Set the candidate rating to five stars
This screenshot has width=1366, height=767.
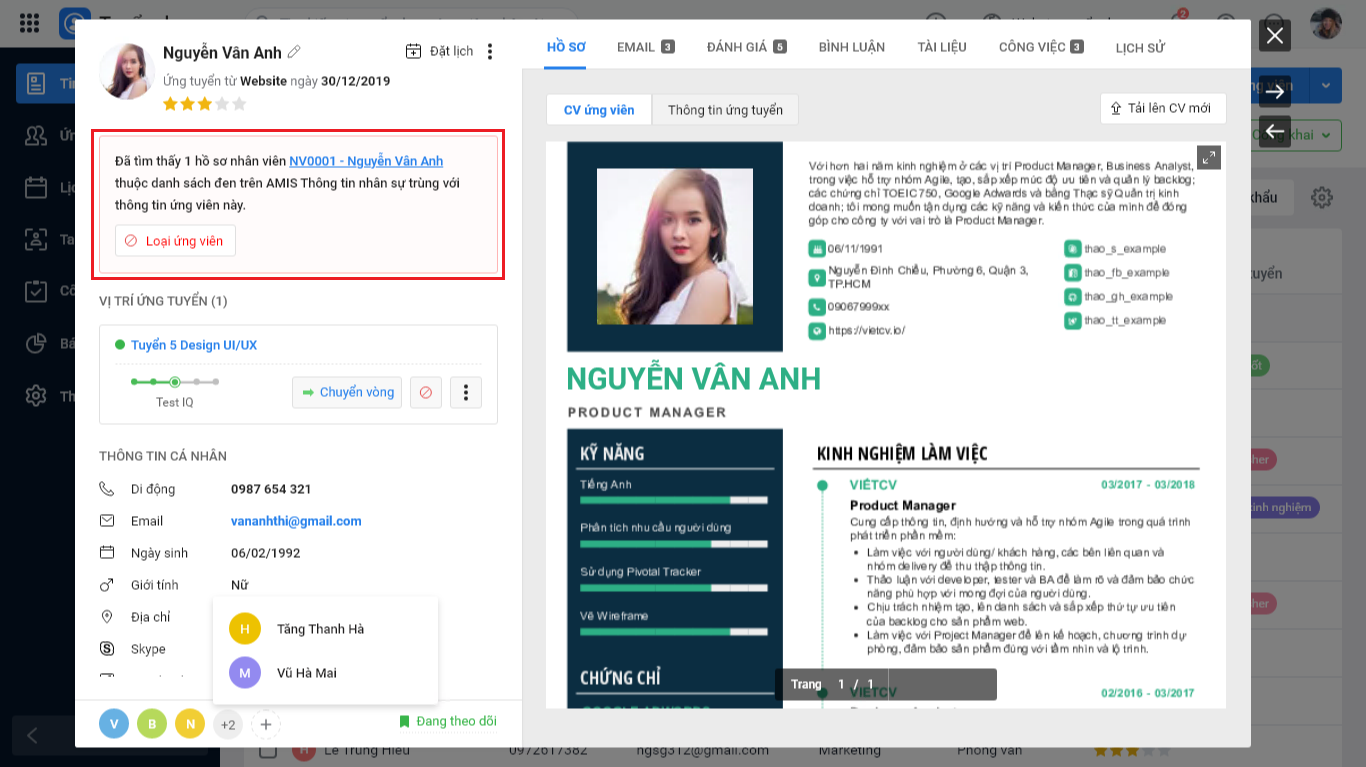click(x=238, y=104)
